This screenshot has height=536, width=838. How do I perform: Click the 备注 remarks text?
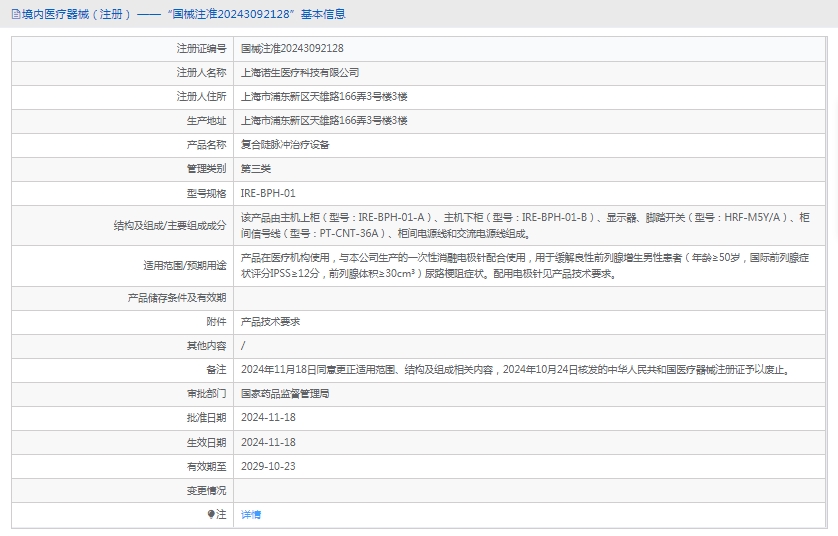(x=515, y=369)
